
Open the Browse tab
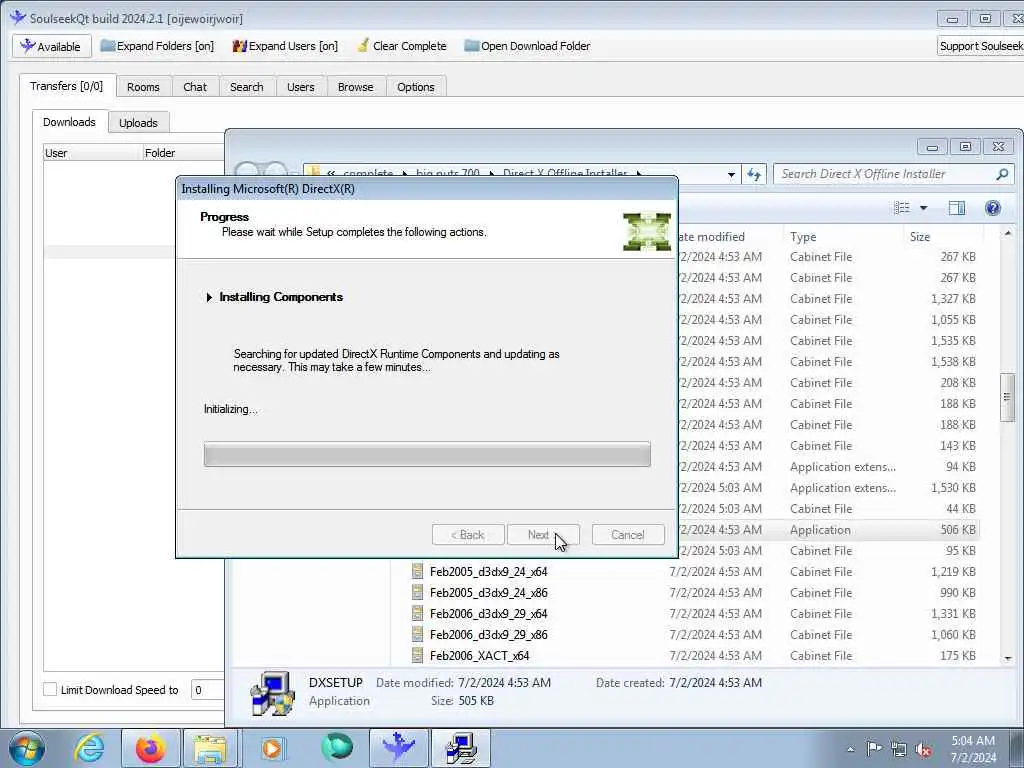(355, 87)
